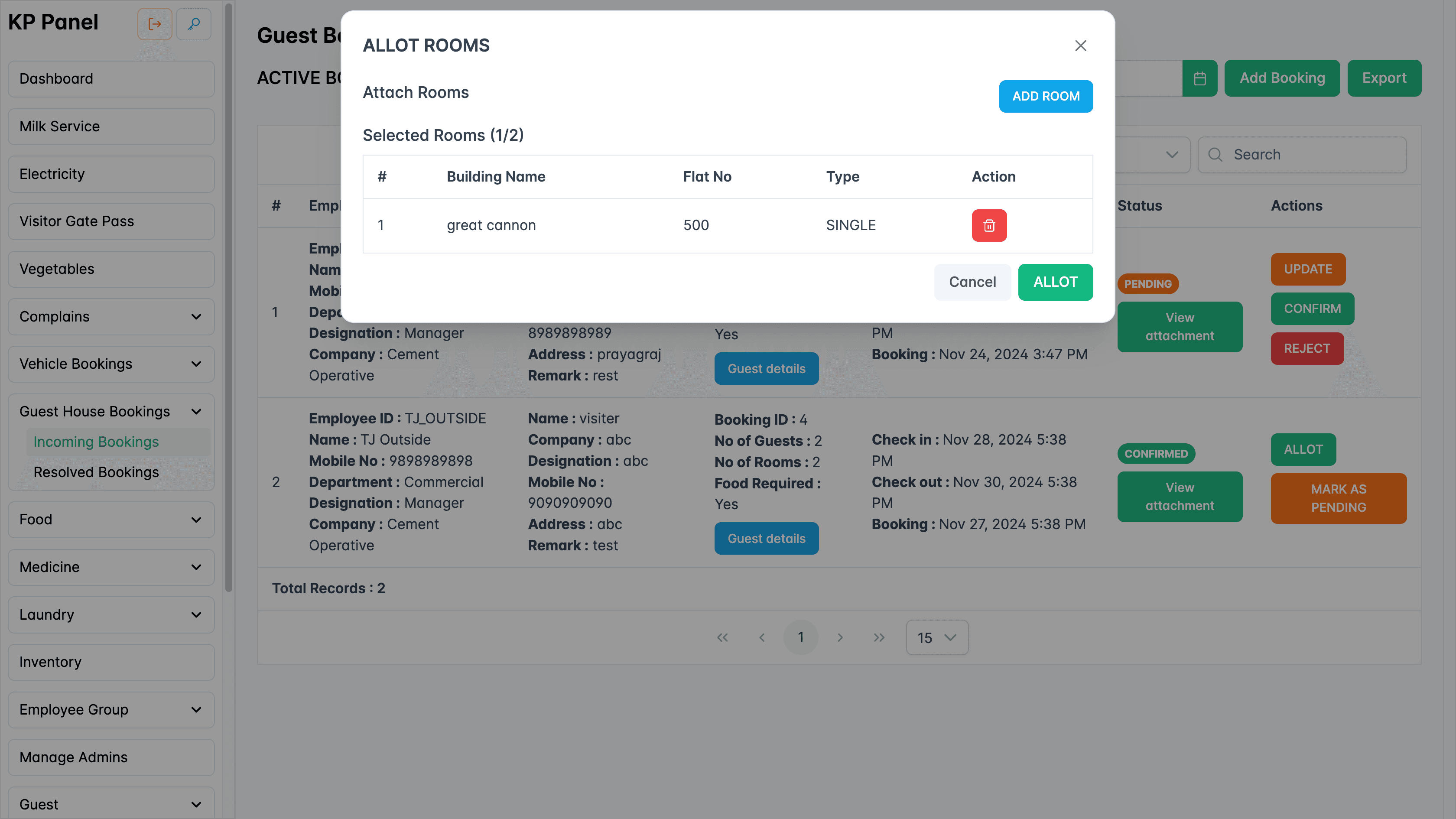Close the Allot Rooms dialog
The image size is (1456, 819).
pos(1080,45)
